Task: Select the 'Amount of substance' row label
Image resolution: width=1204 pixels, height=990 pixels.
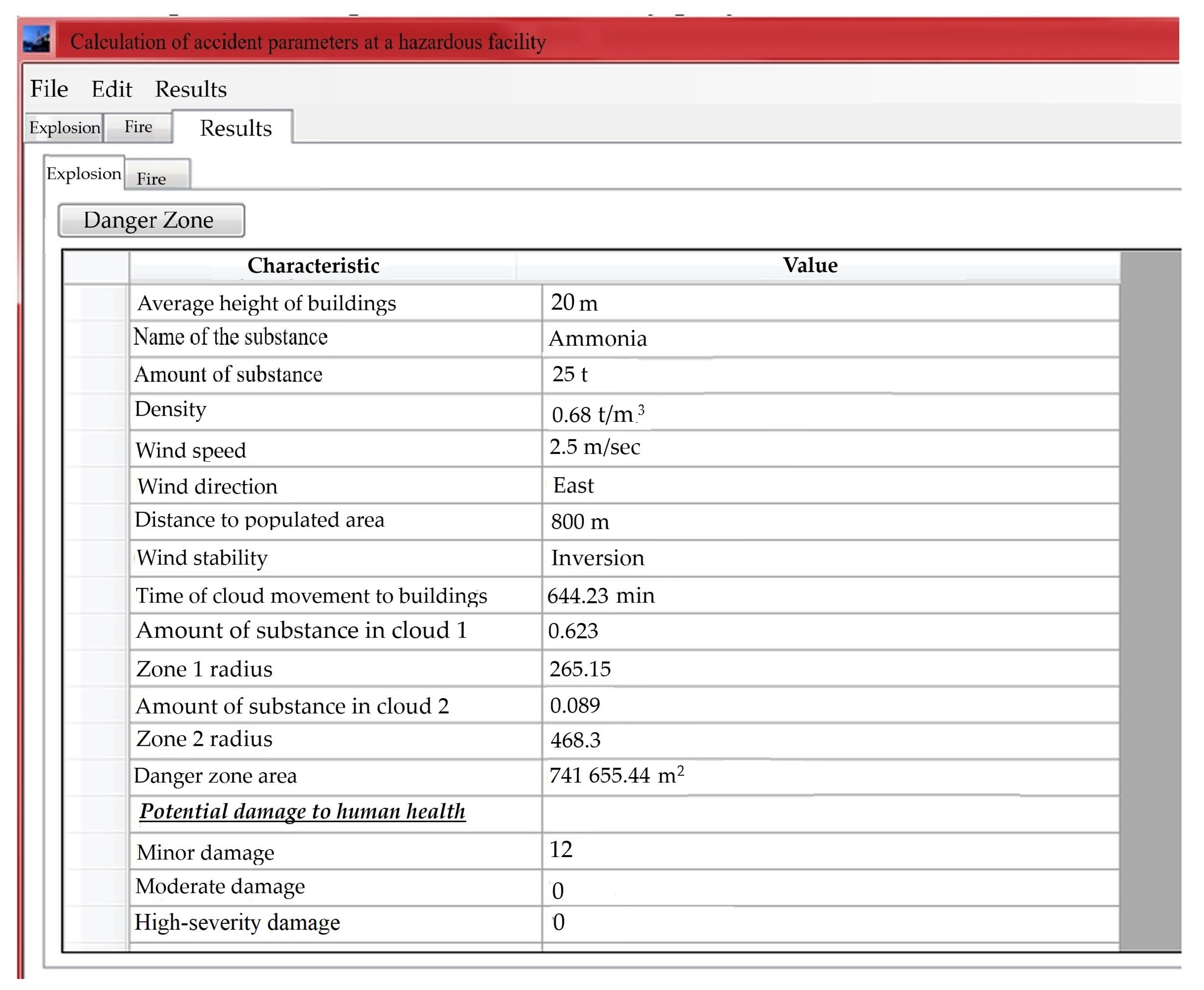Action: coord(336,376)
